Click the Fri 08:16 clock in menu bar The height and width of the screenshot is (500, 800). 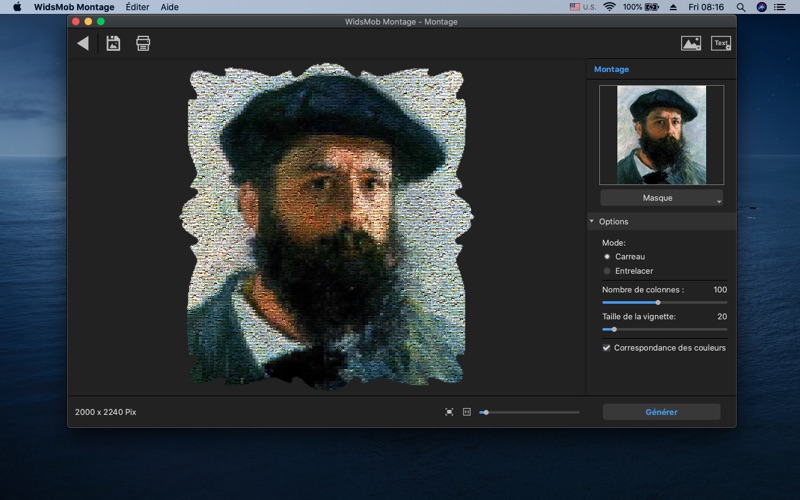click(x=706, y=7)
